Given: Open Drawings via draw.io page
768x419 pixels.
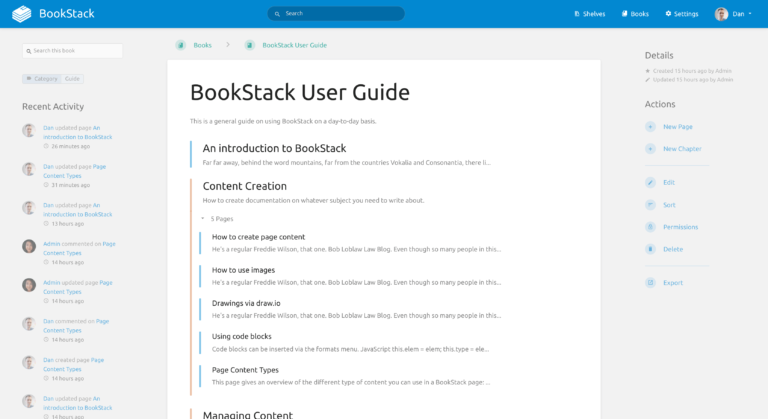Looking at the screenshot, I should 246,303.
